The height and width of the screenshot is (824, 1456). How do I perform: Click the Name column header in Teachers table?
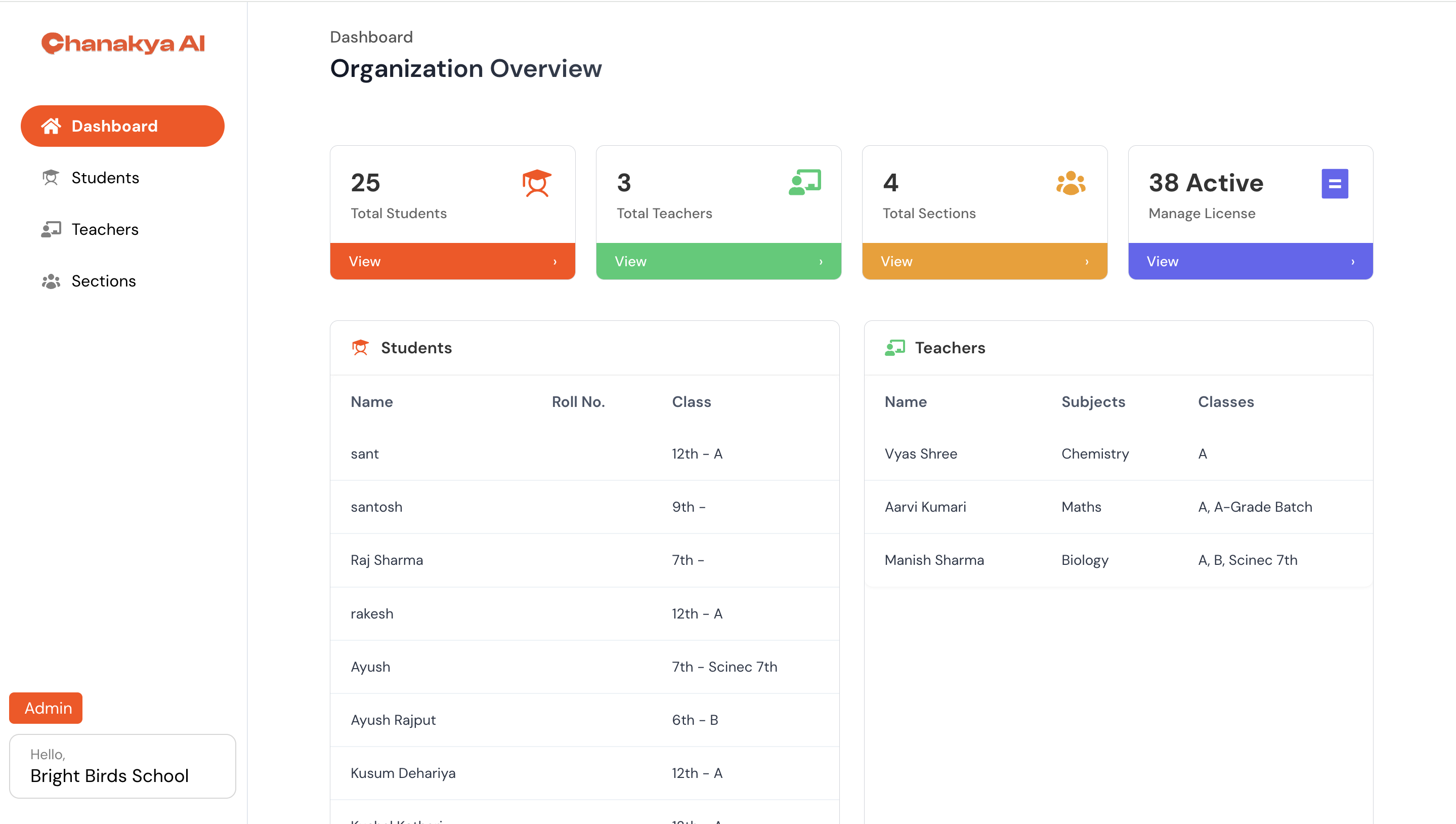pyautogui.click(x=906, y=402)
